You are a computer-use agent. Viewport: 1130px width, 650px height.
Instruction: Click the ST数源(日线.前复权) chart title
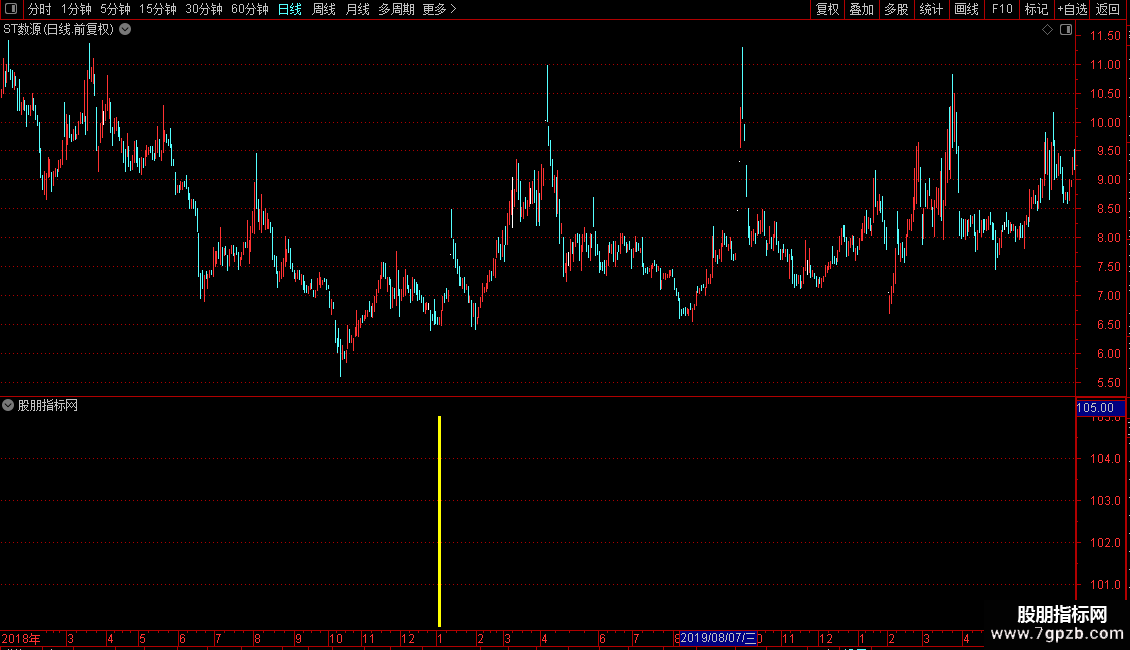(x=58, y=30)
